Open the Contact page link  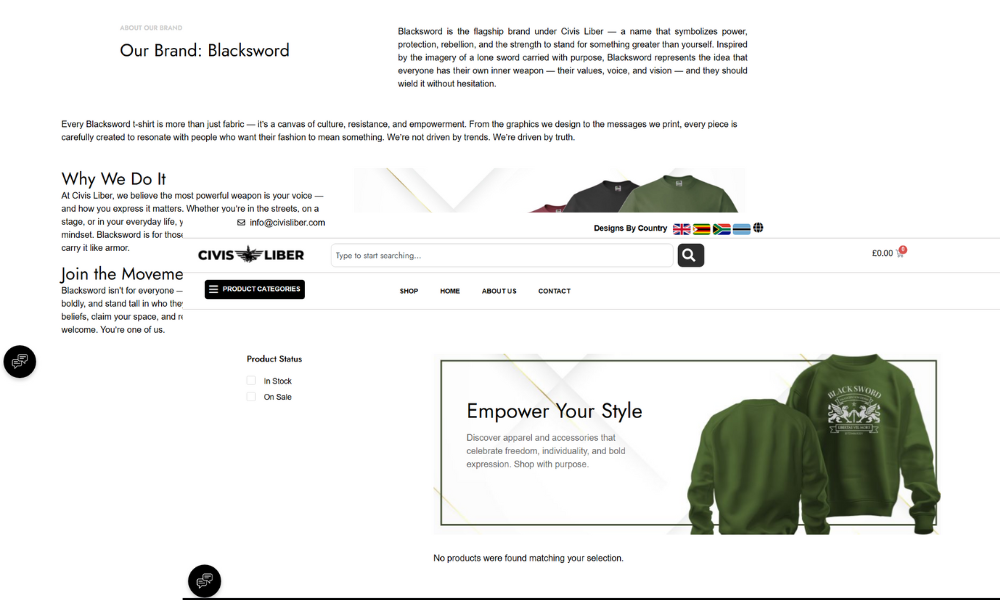[554, 291]
